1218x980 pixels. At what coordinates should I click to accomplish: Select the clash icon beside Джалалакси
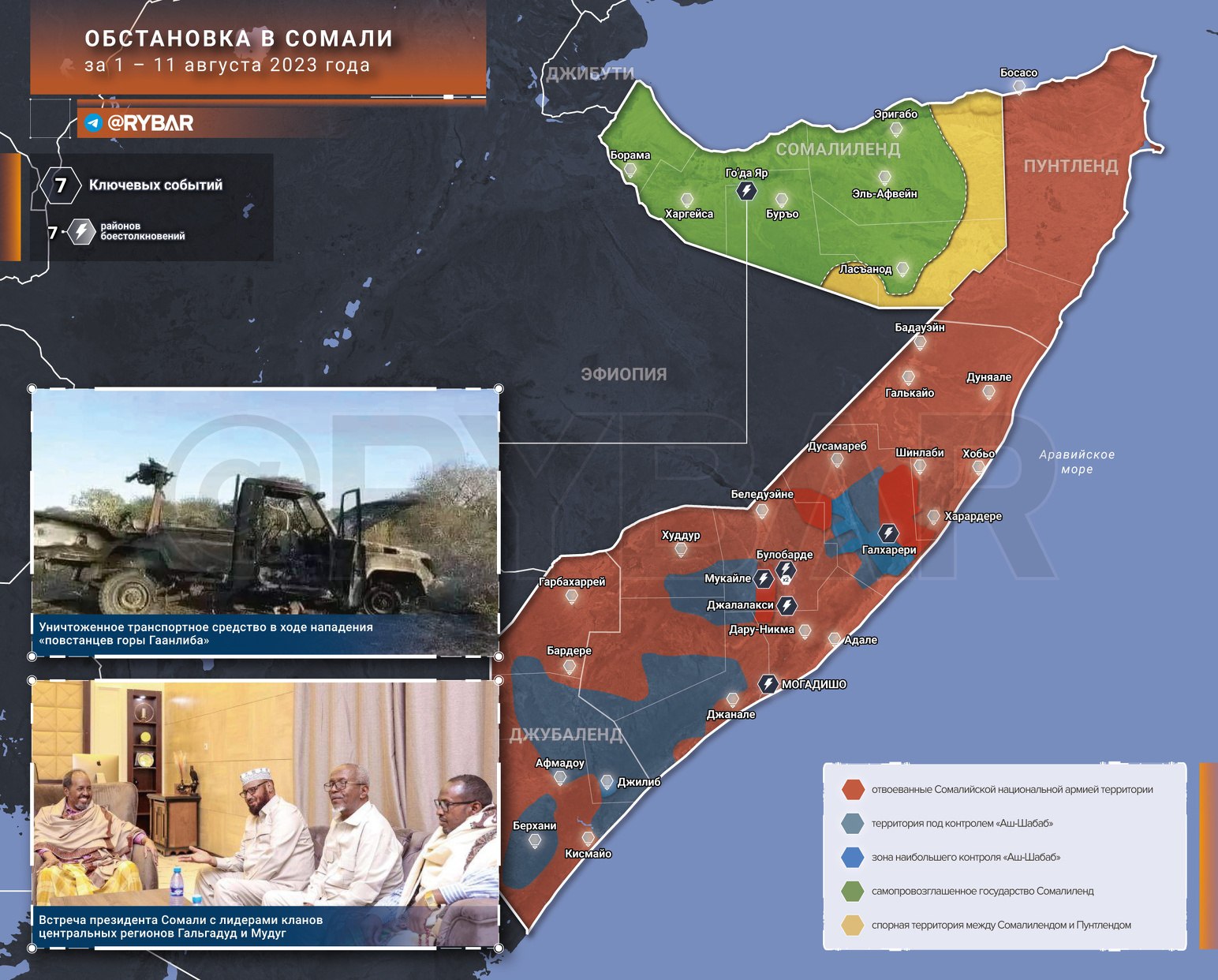click(786, 605)
